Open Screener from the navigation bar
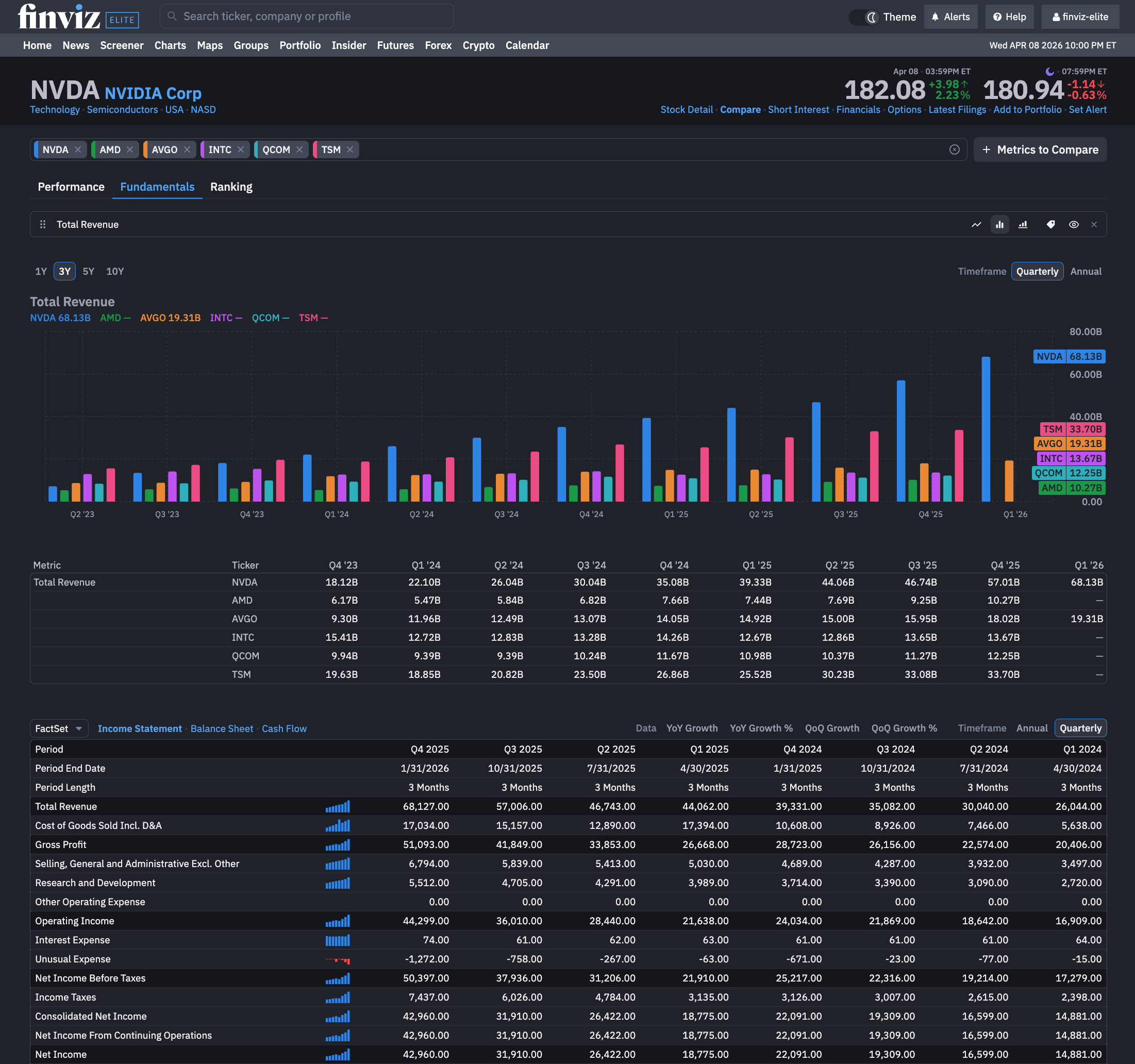 [x=122, y=45]
